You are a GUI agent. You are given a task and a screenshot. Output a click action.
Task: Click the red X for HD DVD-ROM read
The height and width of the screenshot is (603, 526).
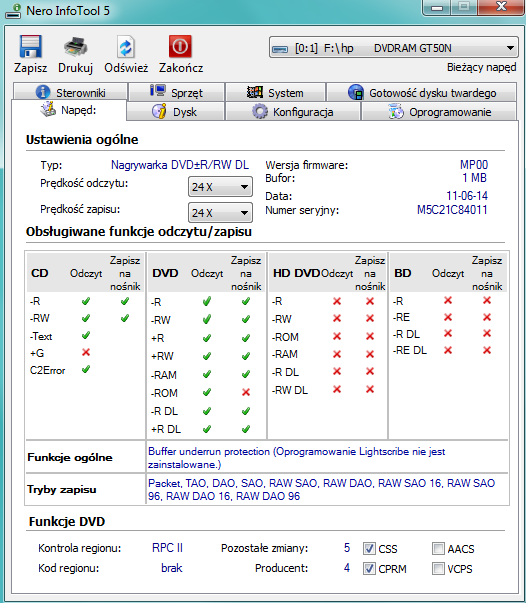[x=337, y=336]
